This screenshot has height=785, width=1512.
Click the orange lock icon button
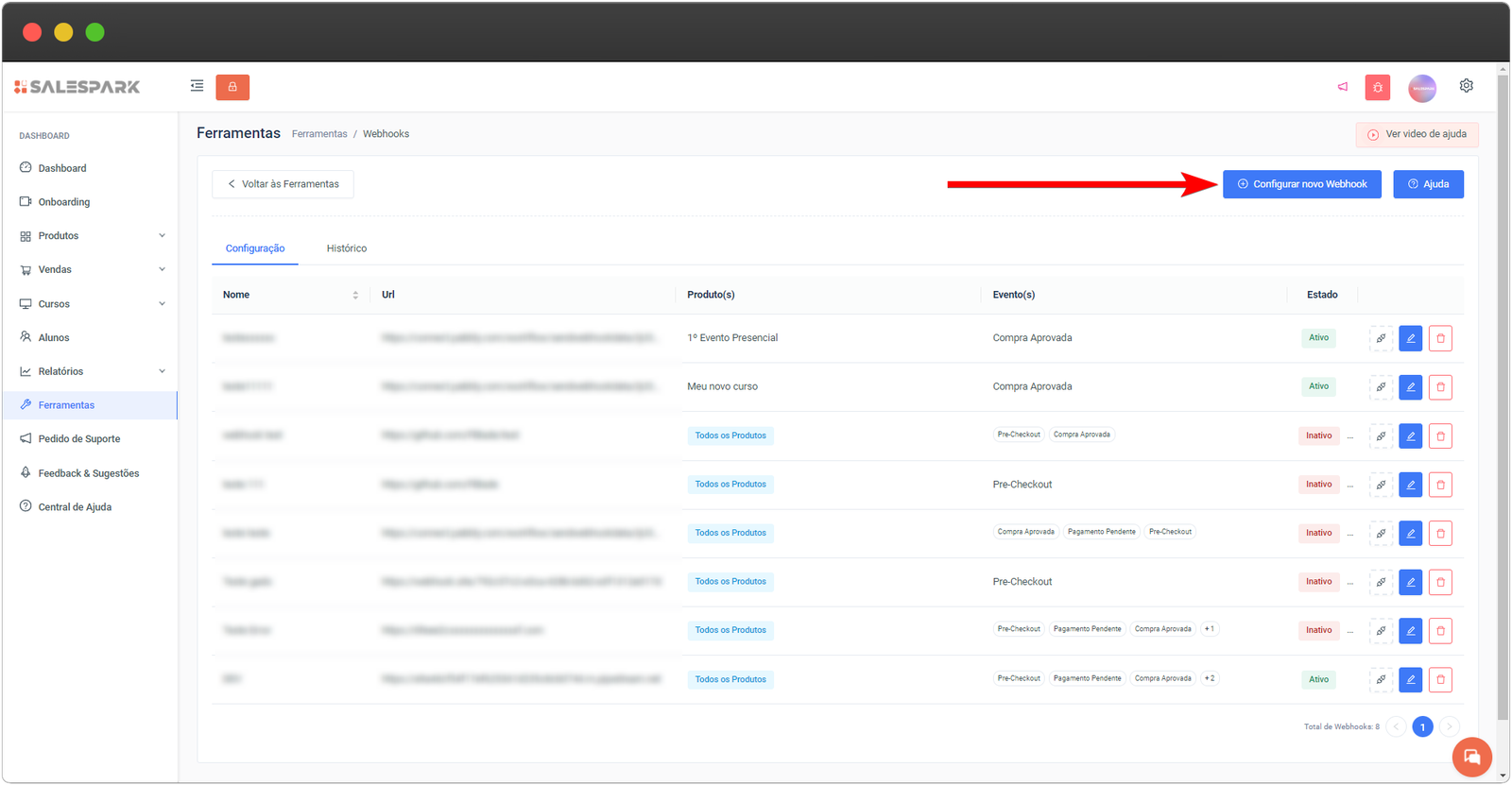tap(232, 87)
